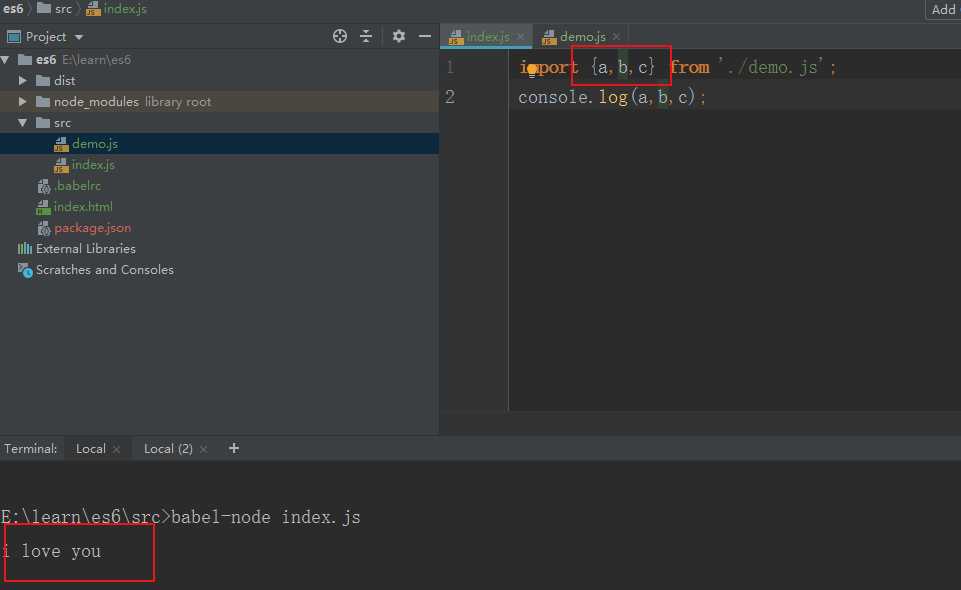Collapse the es6 root folder arrow
The width and height of the screenshot is (961, 590).
click(x=6, y=59)
